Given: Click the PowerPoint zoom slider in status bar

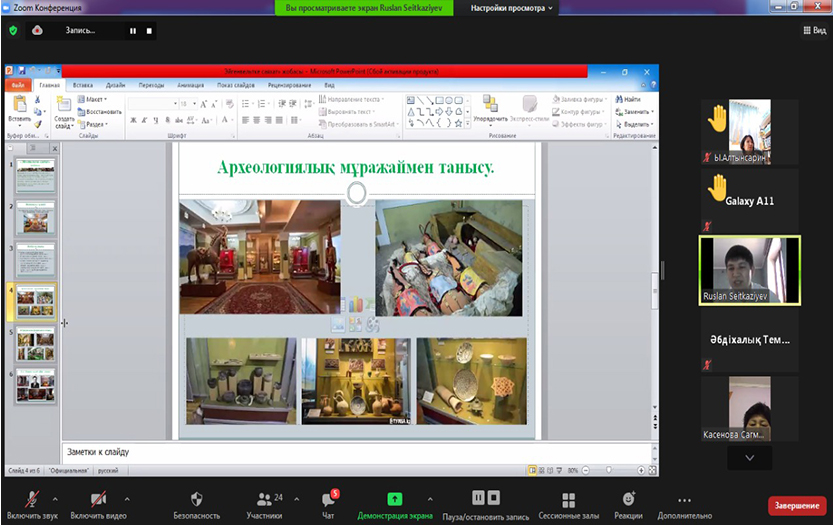Looking at the screenshot, I should pos(610,469).
